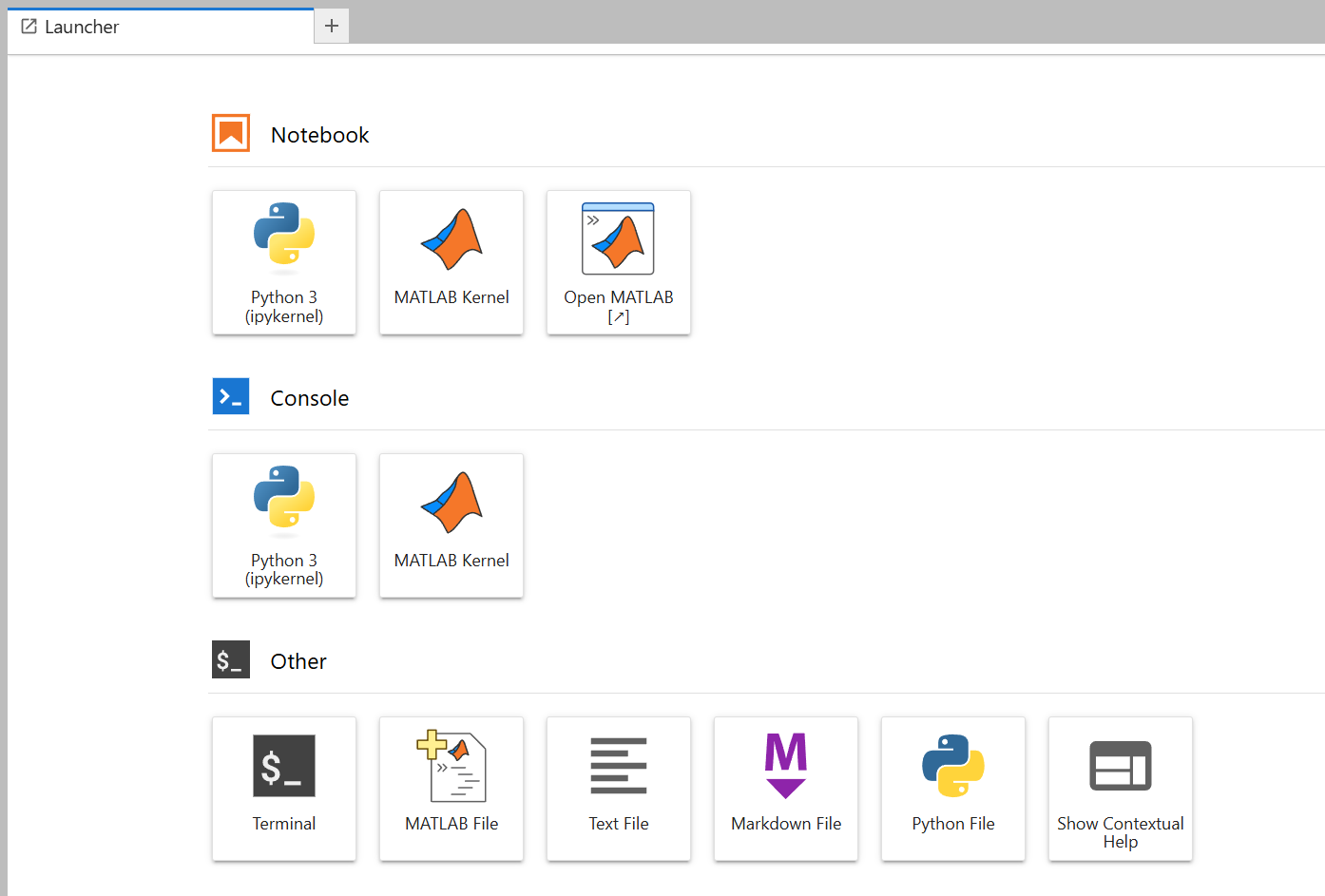Start a Python 3 (ipykernel) console
Image resolution: width=1325 pixels, height=896 pixels.
click(284, 525)
